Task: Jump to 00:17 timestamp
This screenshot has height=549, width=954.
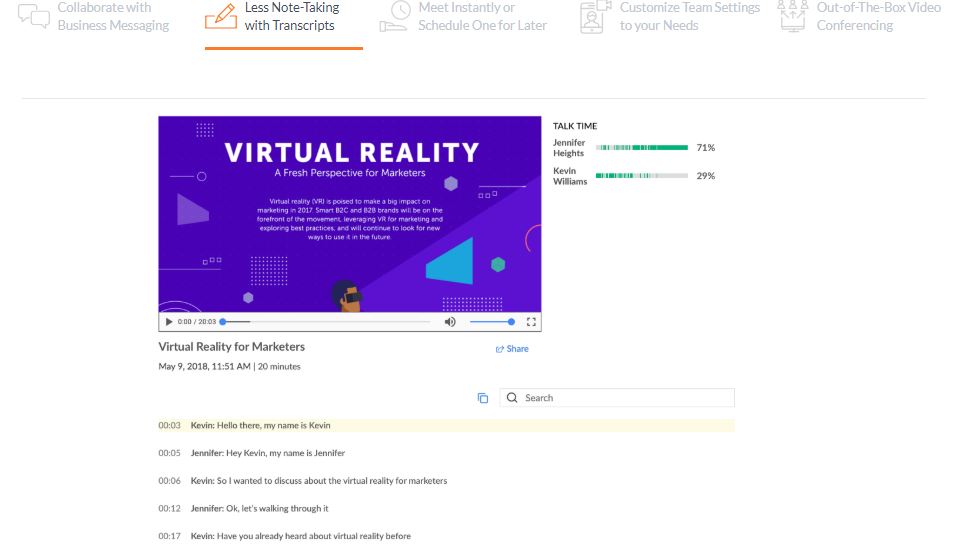Action: click(x=169, y=536)
